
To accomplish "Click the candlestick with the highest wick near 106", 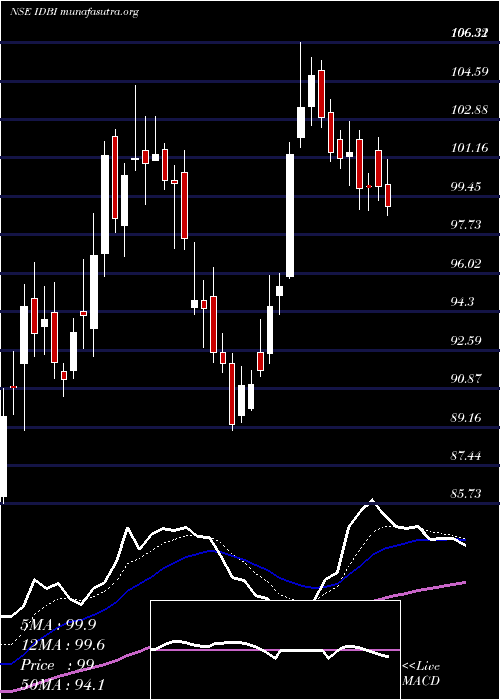I will pyautogui.click(x=301, y=122).
